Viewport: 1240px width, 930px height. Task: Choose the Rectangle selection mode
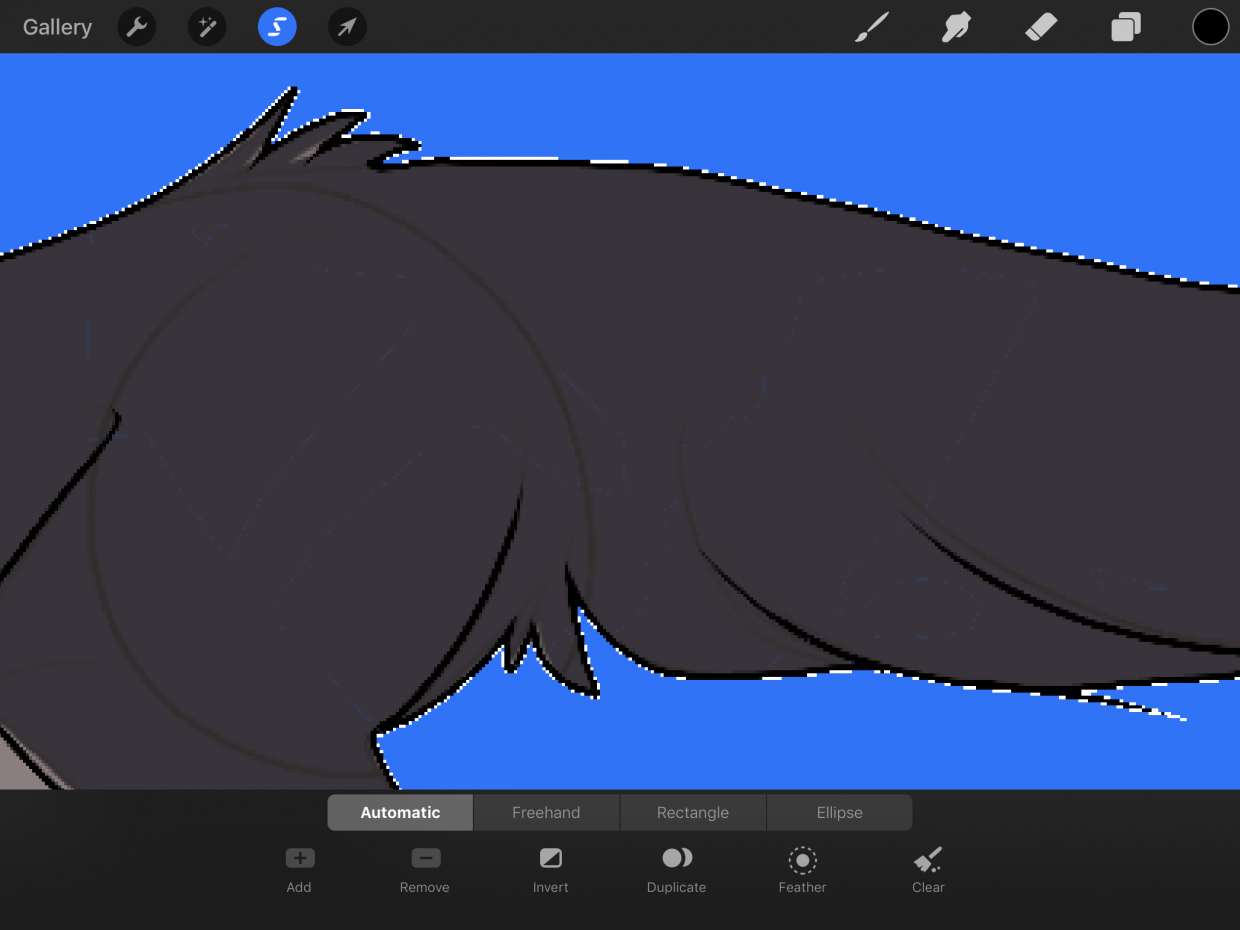(693, 813)
